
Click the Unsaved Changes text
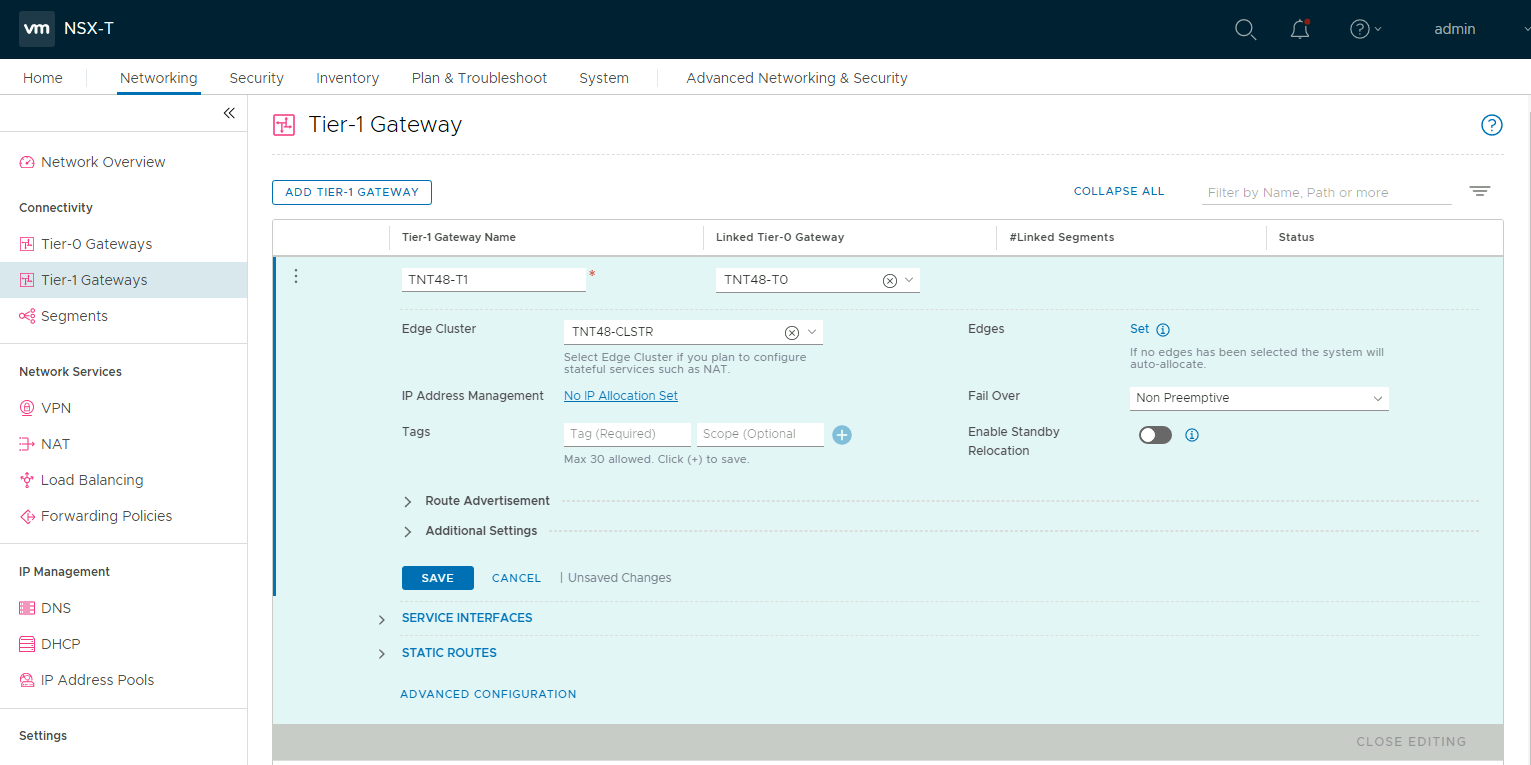pos(619,578)
